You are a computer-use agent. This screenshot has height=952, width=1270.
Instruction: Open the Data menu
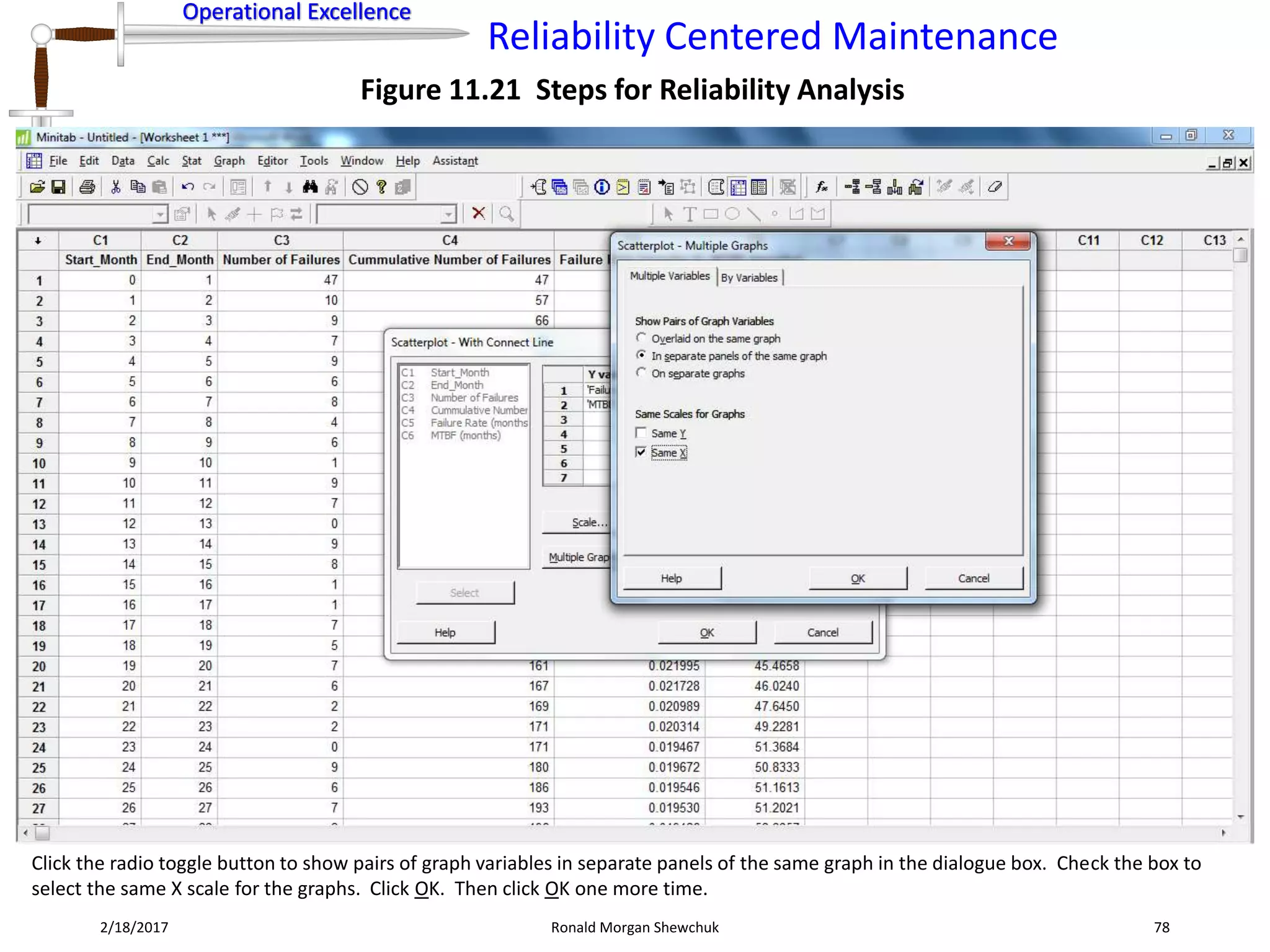pos(123,161)
